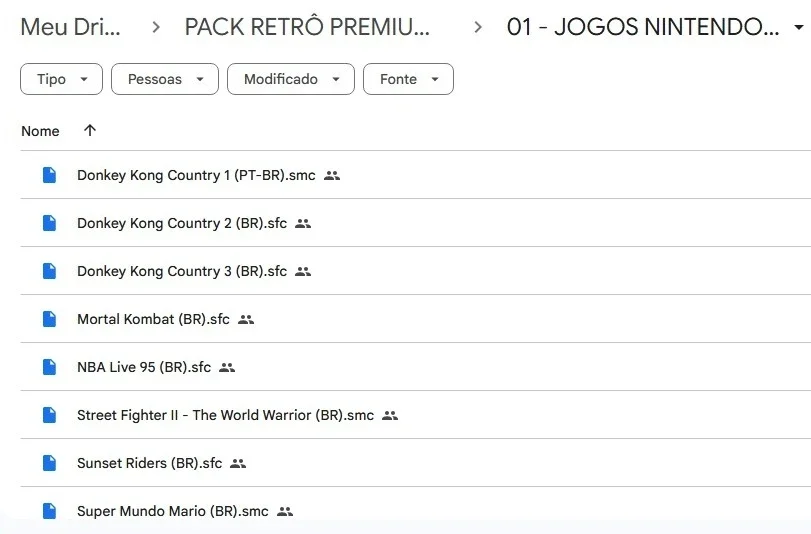
Task: Expand the Modificado filter dropdown
Action: click(x=291, y=79)
